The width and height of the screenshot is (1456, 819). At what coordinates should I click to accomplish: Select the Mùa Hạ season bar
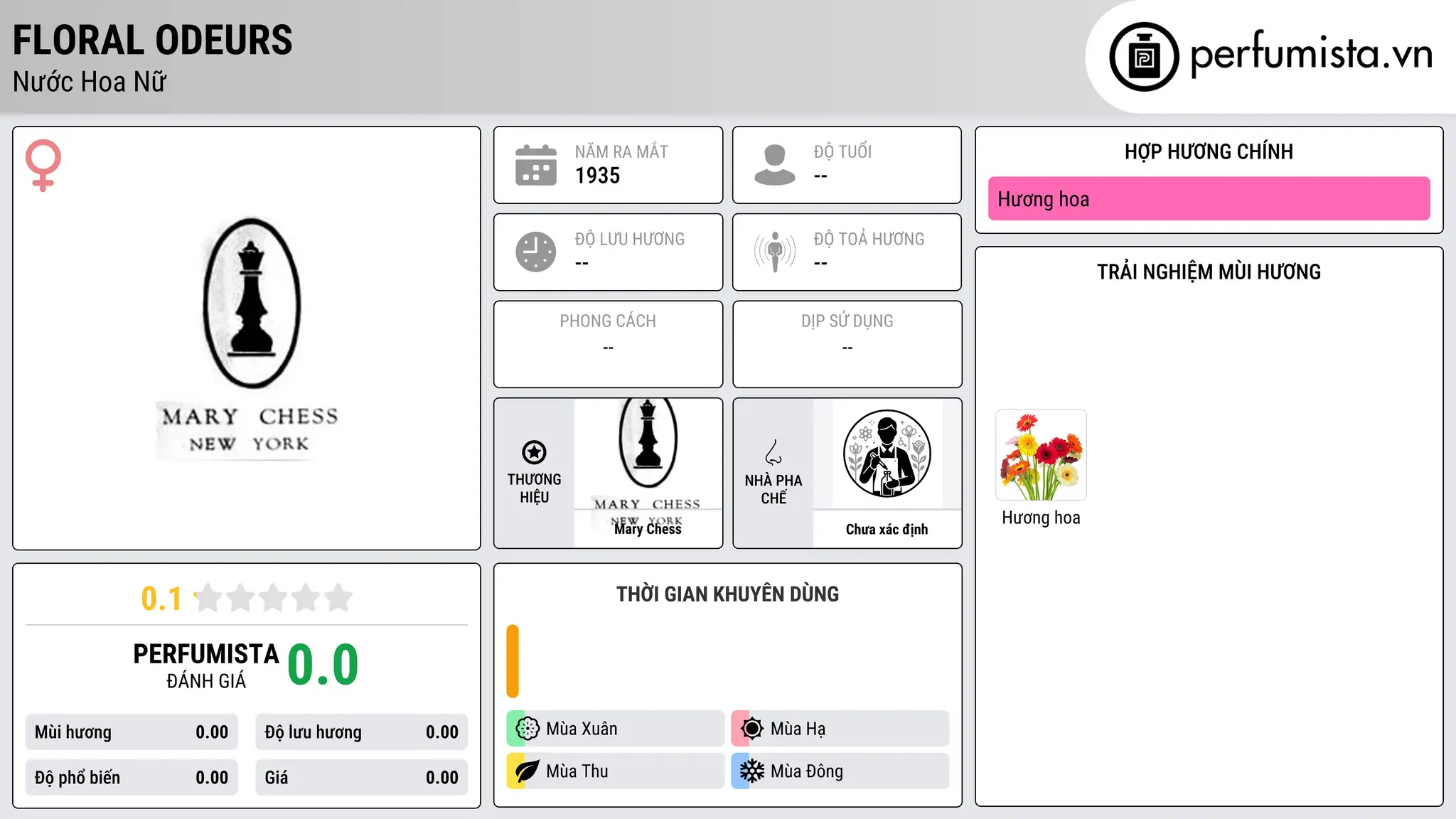840,729
